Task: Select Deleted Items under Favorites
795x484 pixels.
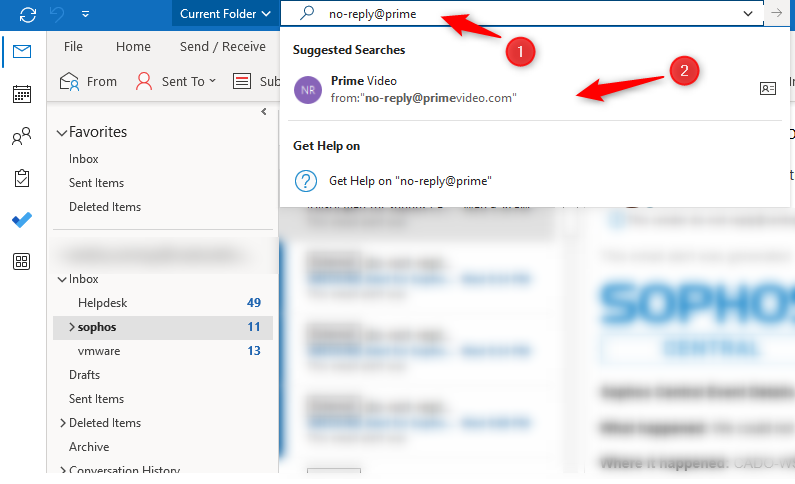Action: pyautogui.click(x=105, y=207)
